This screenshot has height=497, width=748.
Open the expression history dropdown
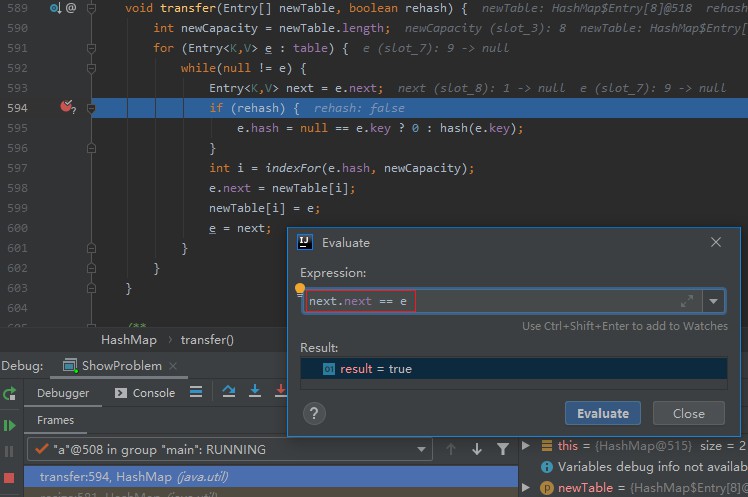click(x=714, y=301)
